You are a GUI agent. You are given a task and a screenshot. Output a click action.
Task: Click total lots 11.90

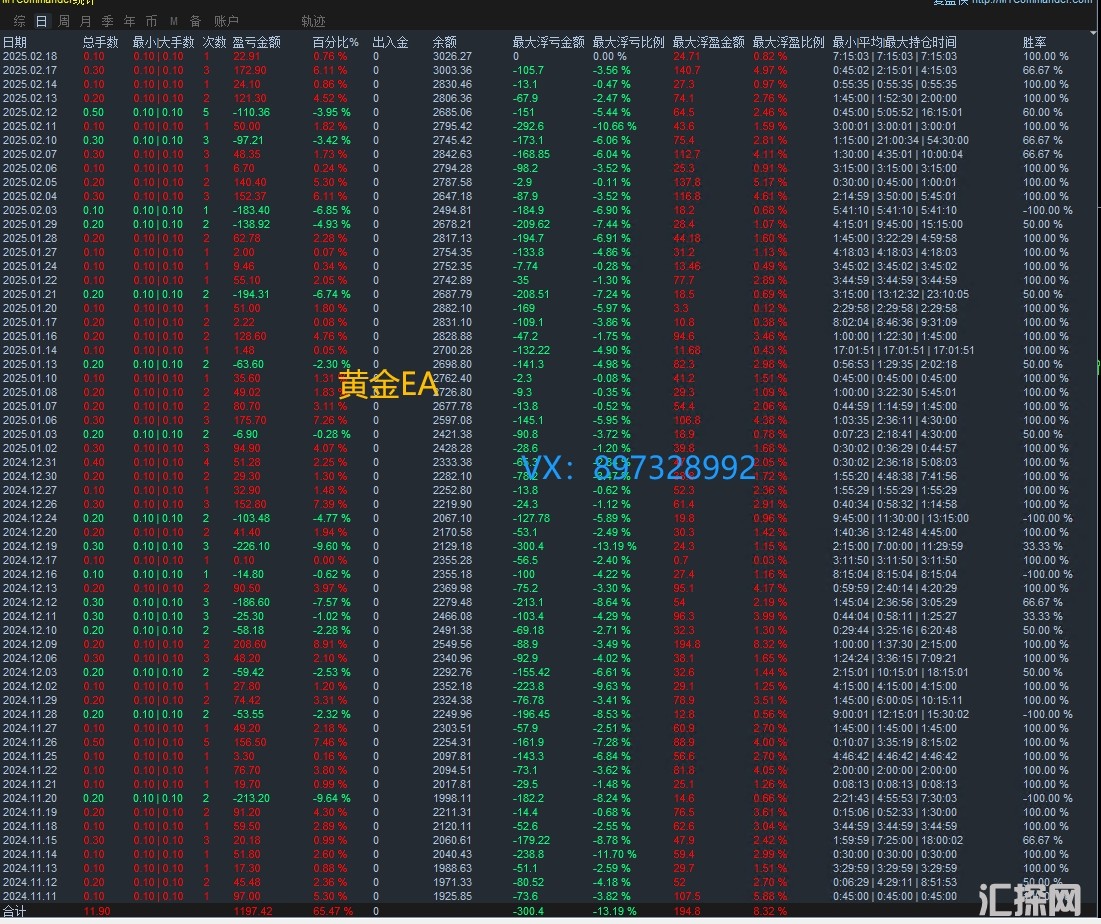pyautogui.click(x=96, y=911)
